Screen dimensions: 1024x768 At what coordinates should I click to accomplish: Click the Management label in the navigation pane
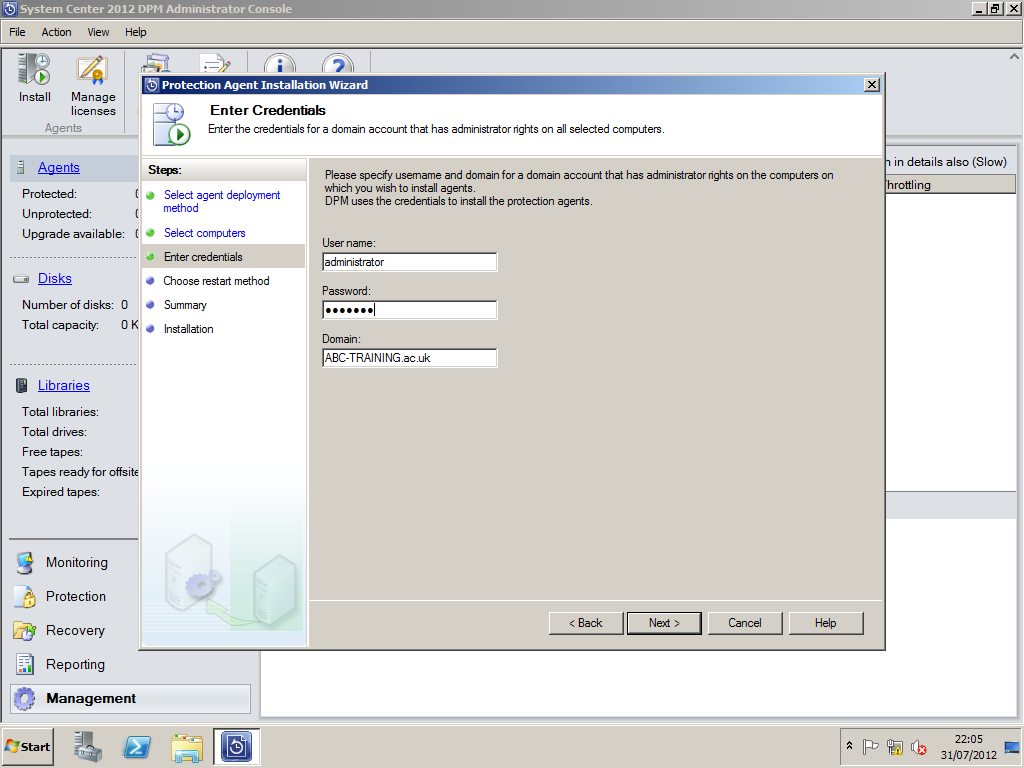[x=91, y=698]
